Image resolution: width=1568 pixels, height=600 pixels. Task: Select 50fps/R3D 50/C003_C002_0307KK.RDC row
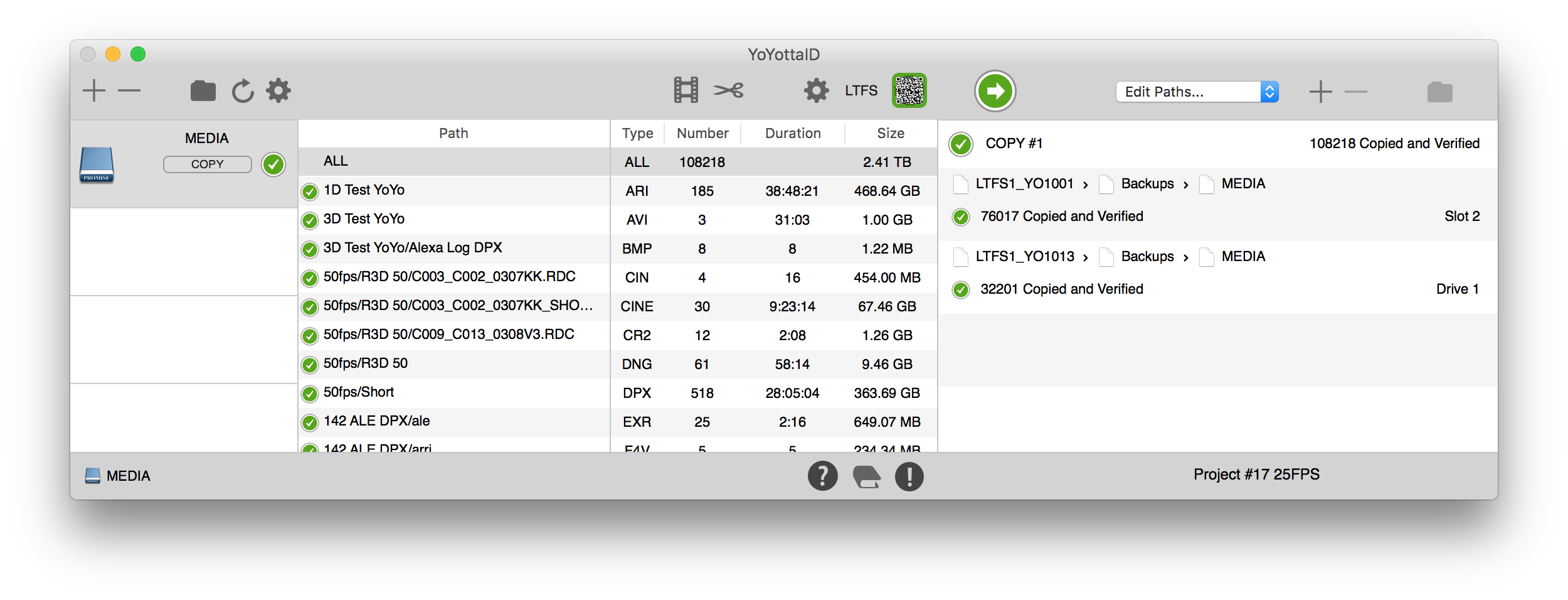pyautogui.click(x=454, y=277)
